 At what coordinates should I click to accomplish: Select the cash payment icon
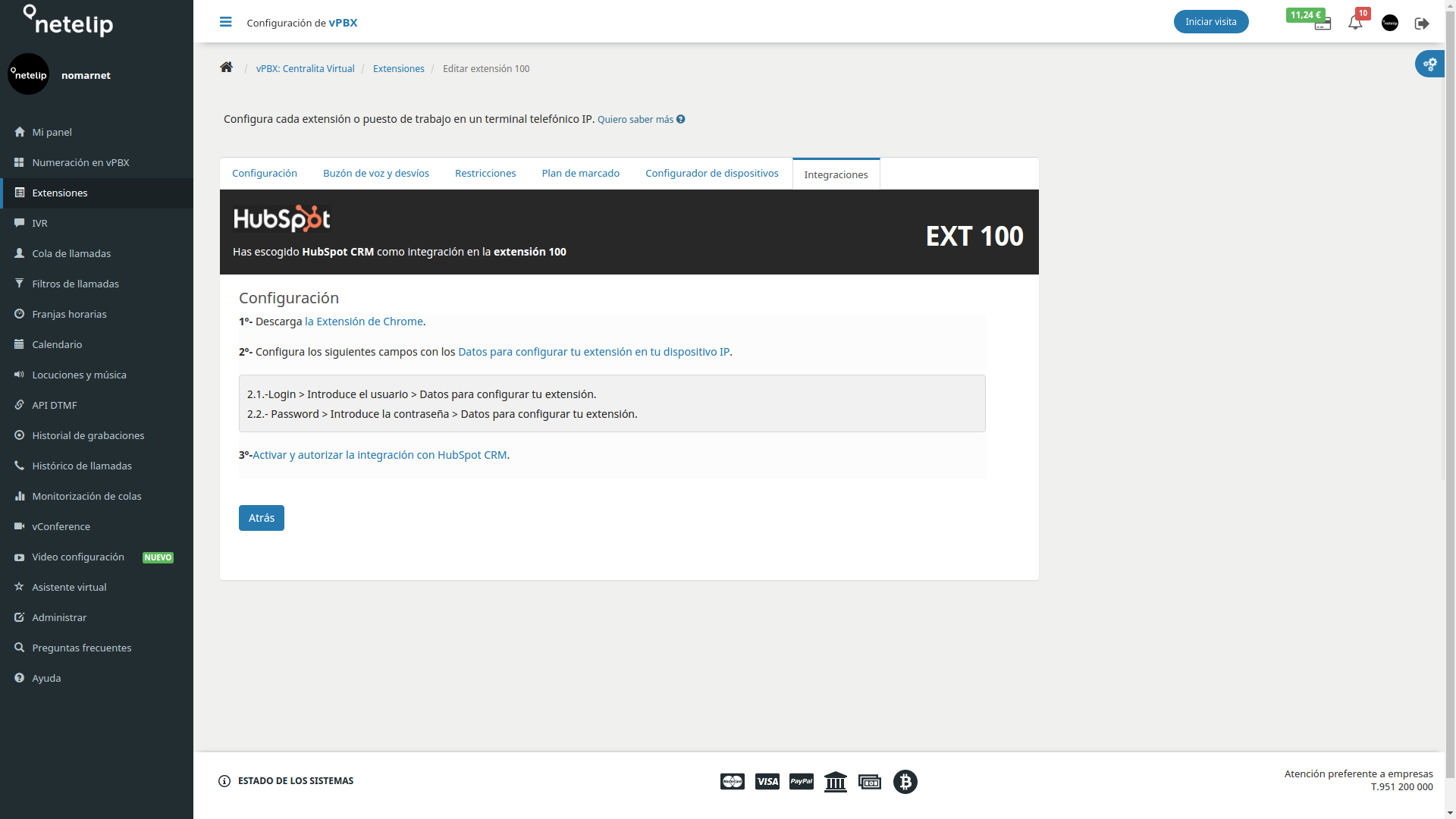870,782
